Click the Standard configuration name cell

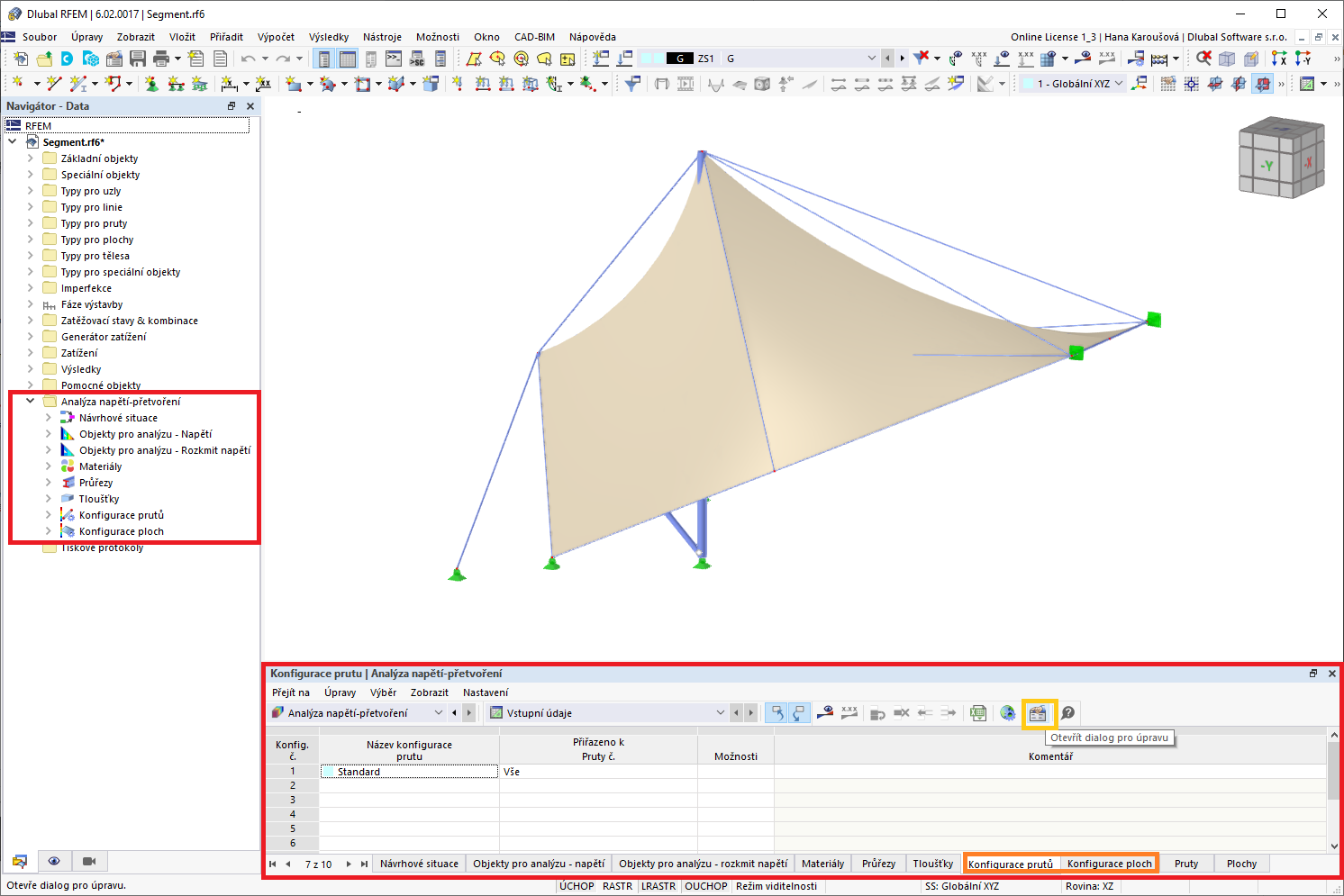point(409,772)
